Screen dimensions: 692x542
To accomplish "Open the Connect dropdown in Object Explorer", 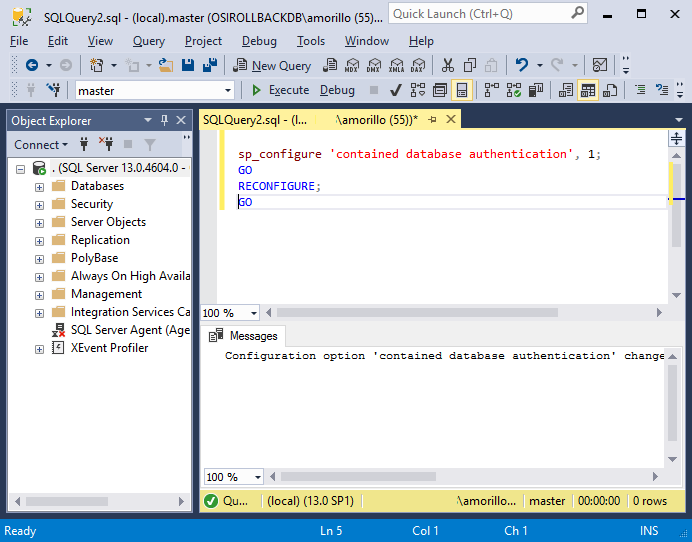I will coord(41,145).
